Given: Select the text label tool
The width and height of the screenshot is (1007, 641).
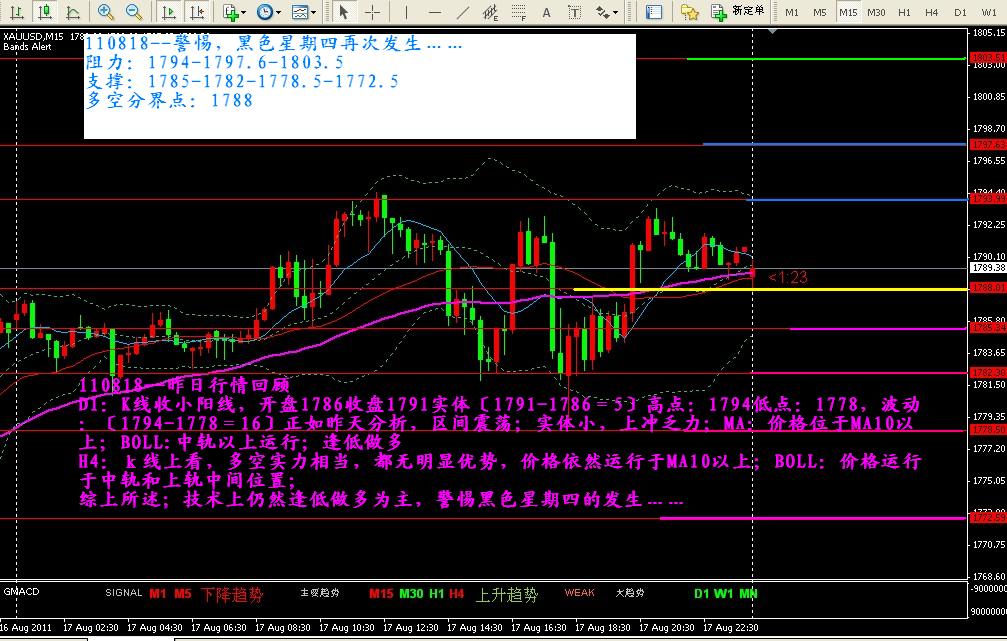Looking at the screenshot, I should 574,12.
